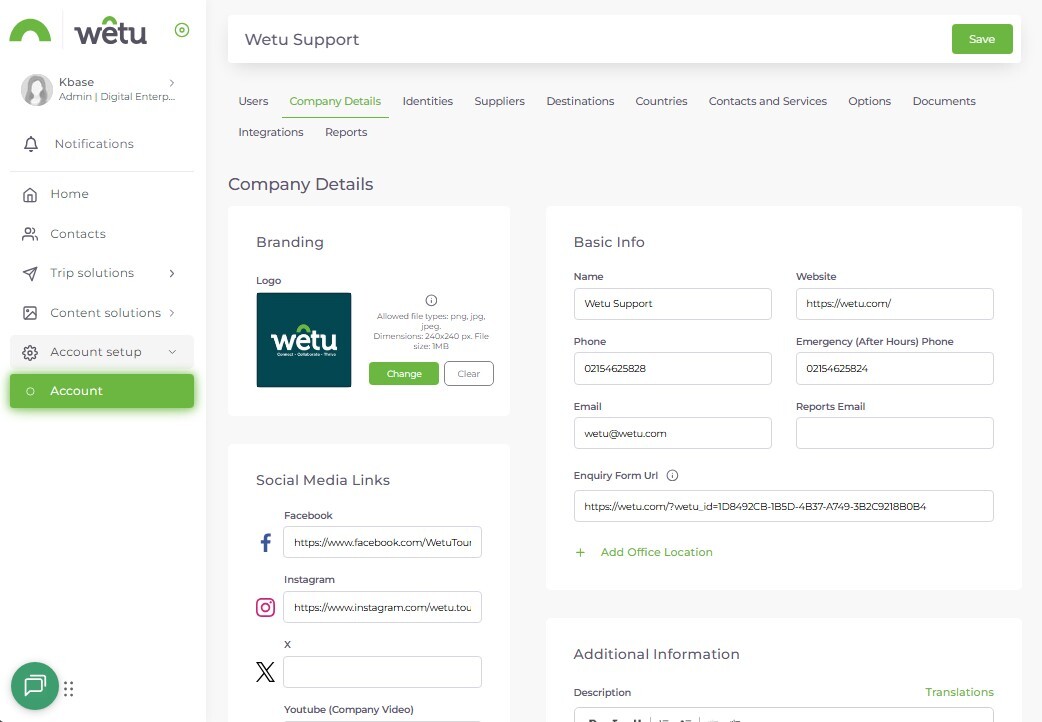Open the Reports tab

(346, 132)
